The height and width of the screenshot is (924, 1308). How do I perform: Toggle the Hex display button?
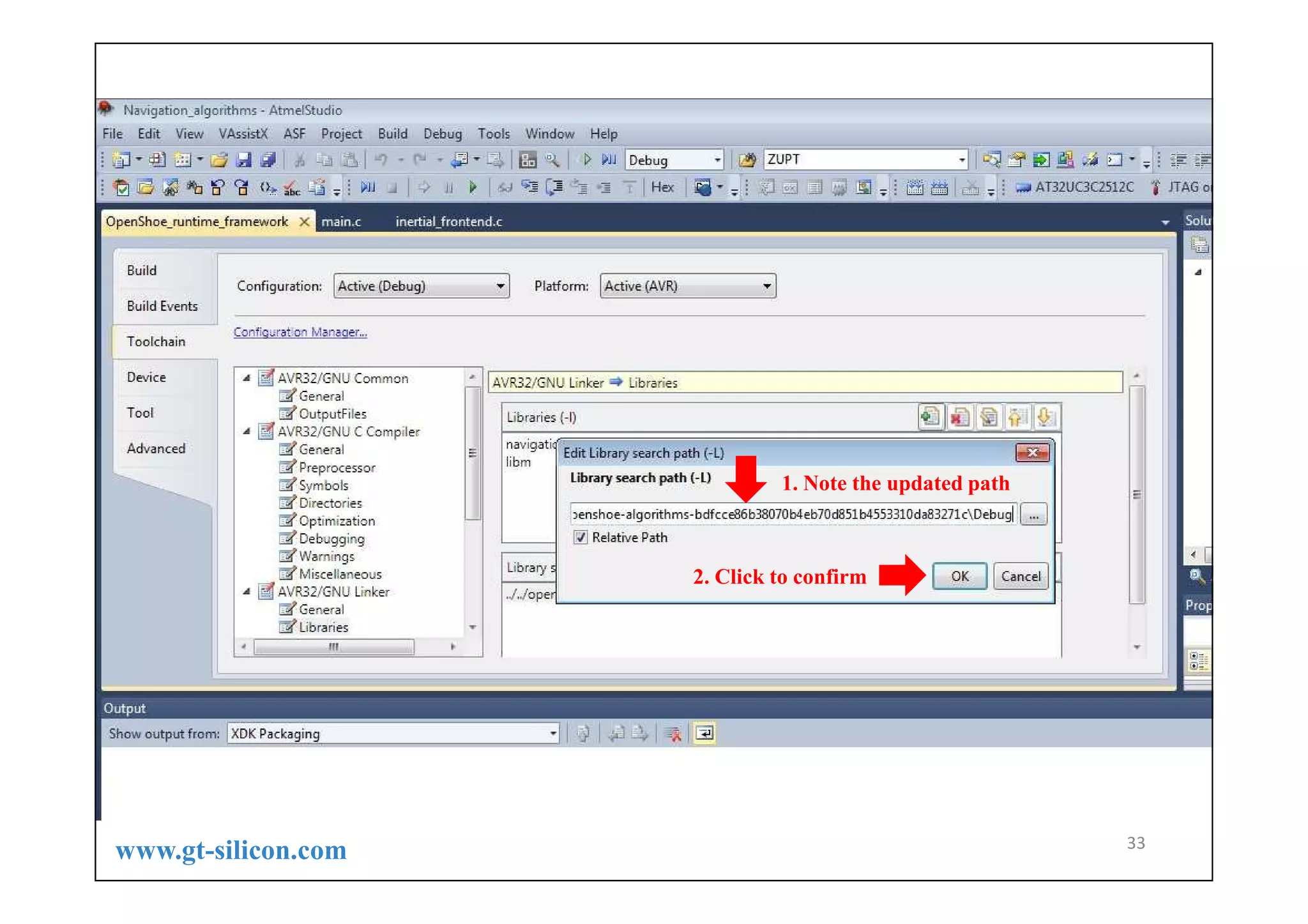662,187
